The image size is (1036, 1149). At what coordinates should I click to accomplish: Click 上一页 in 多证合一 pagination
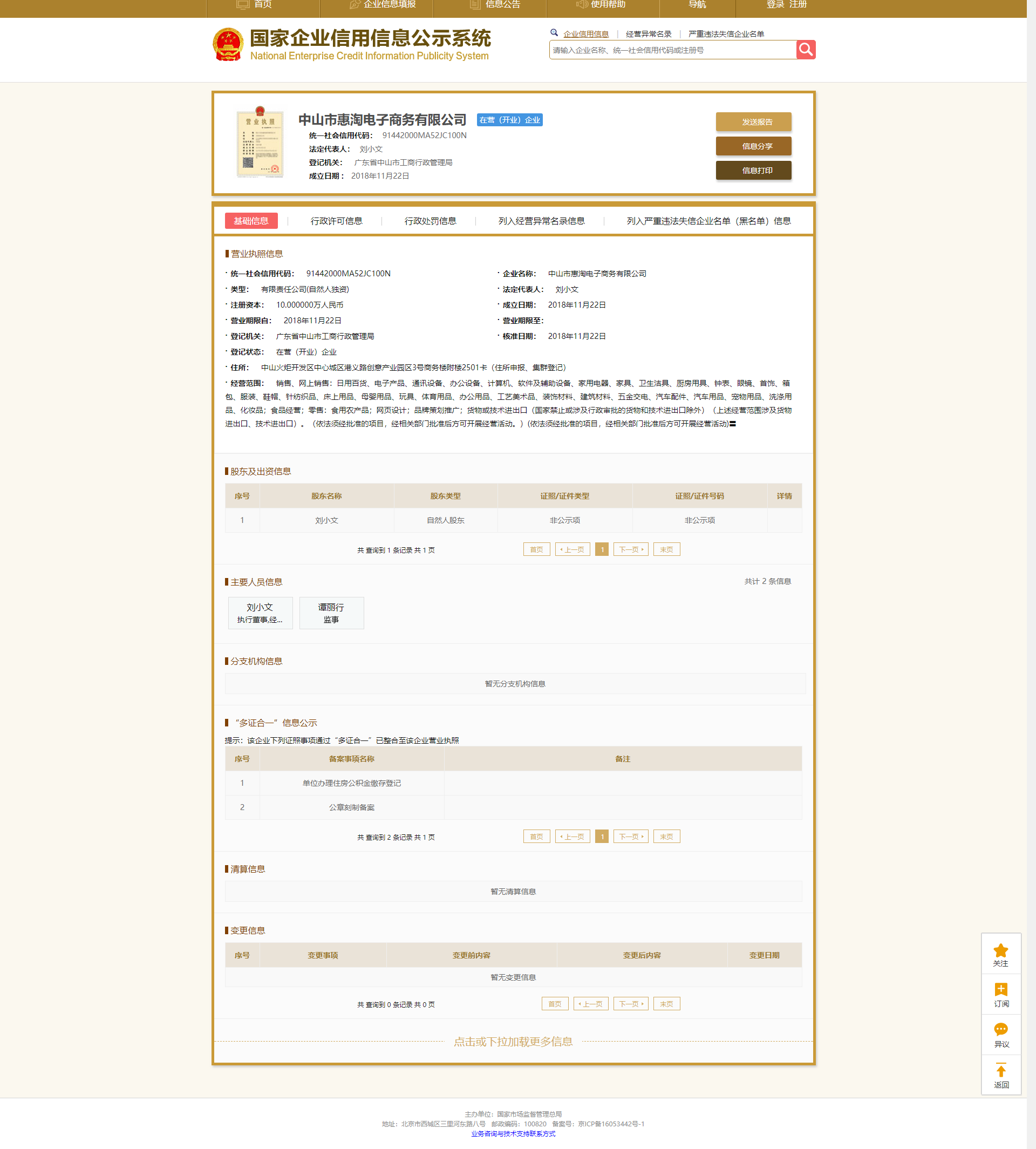point(572,837)
